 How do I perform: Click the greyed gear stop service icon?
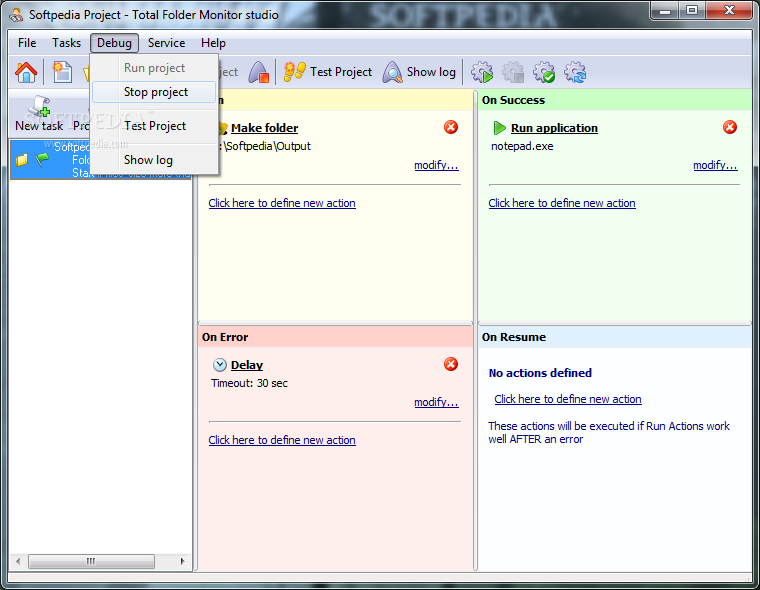513,72
